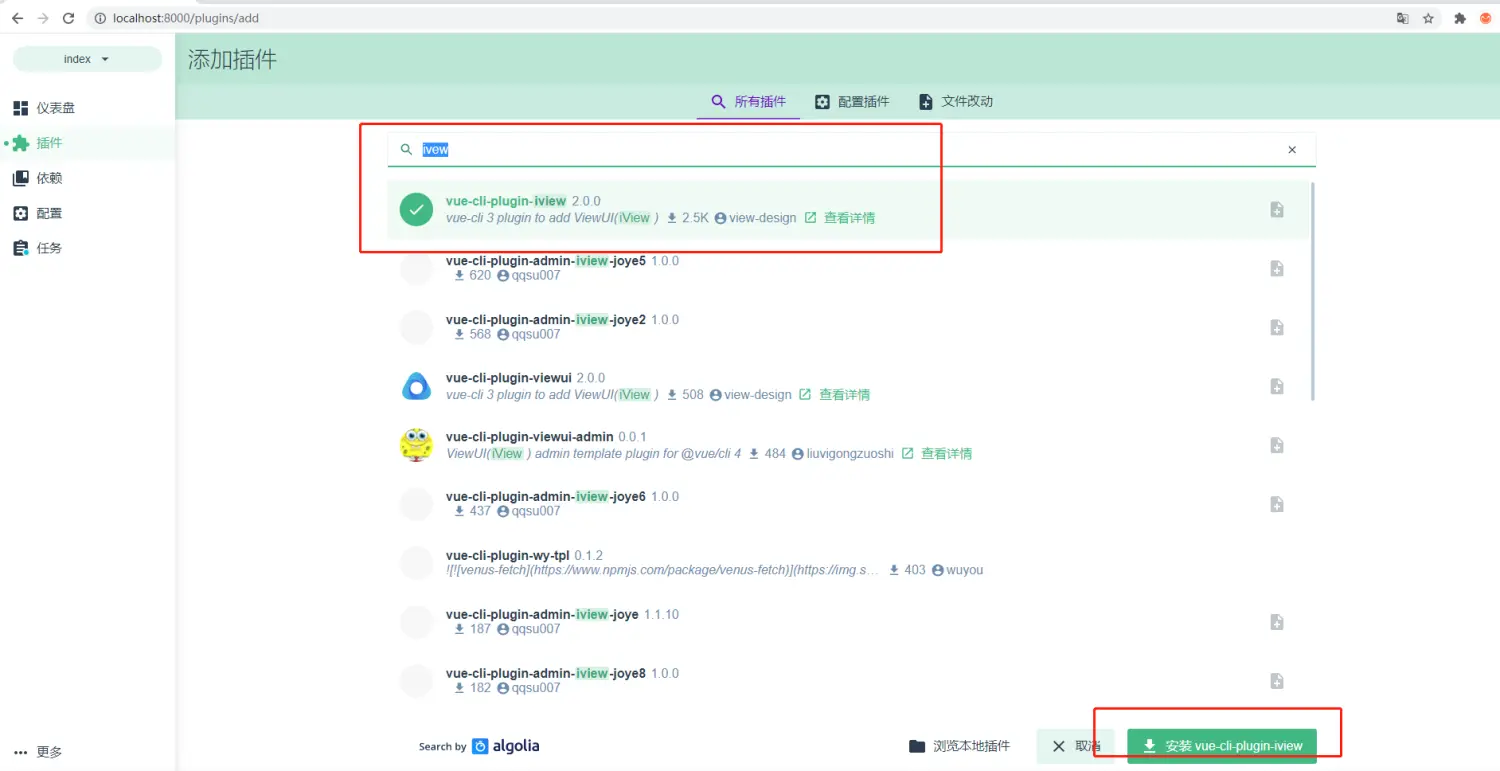
Task: Click the file icon on vue-cli-plugin-viewui row
Action: coord(1277,386)
